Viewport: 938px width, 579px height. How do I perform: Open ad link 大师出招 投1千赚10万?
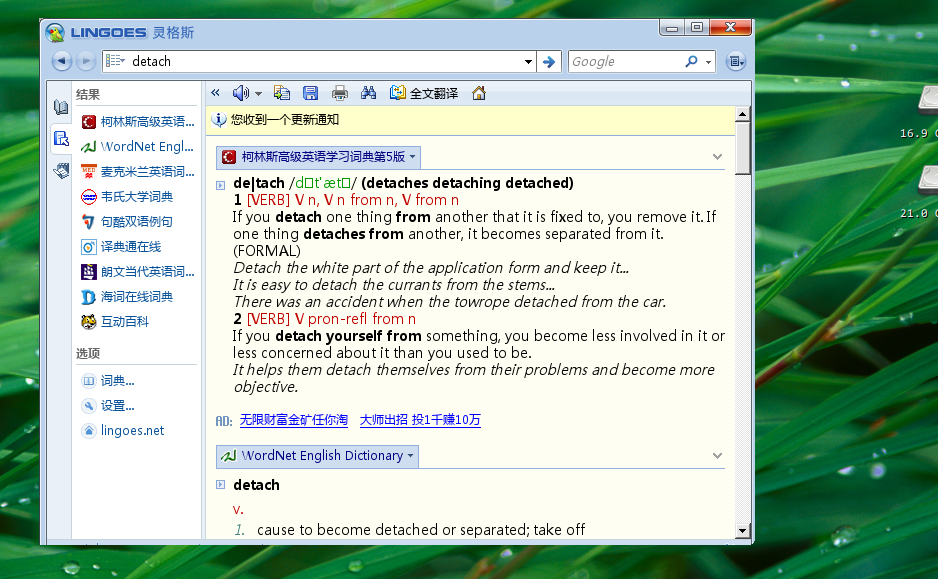click(420, 420)
